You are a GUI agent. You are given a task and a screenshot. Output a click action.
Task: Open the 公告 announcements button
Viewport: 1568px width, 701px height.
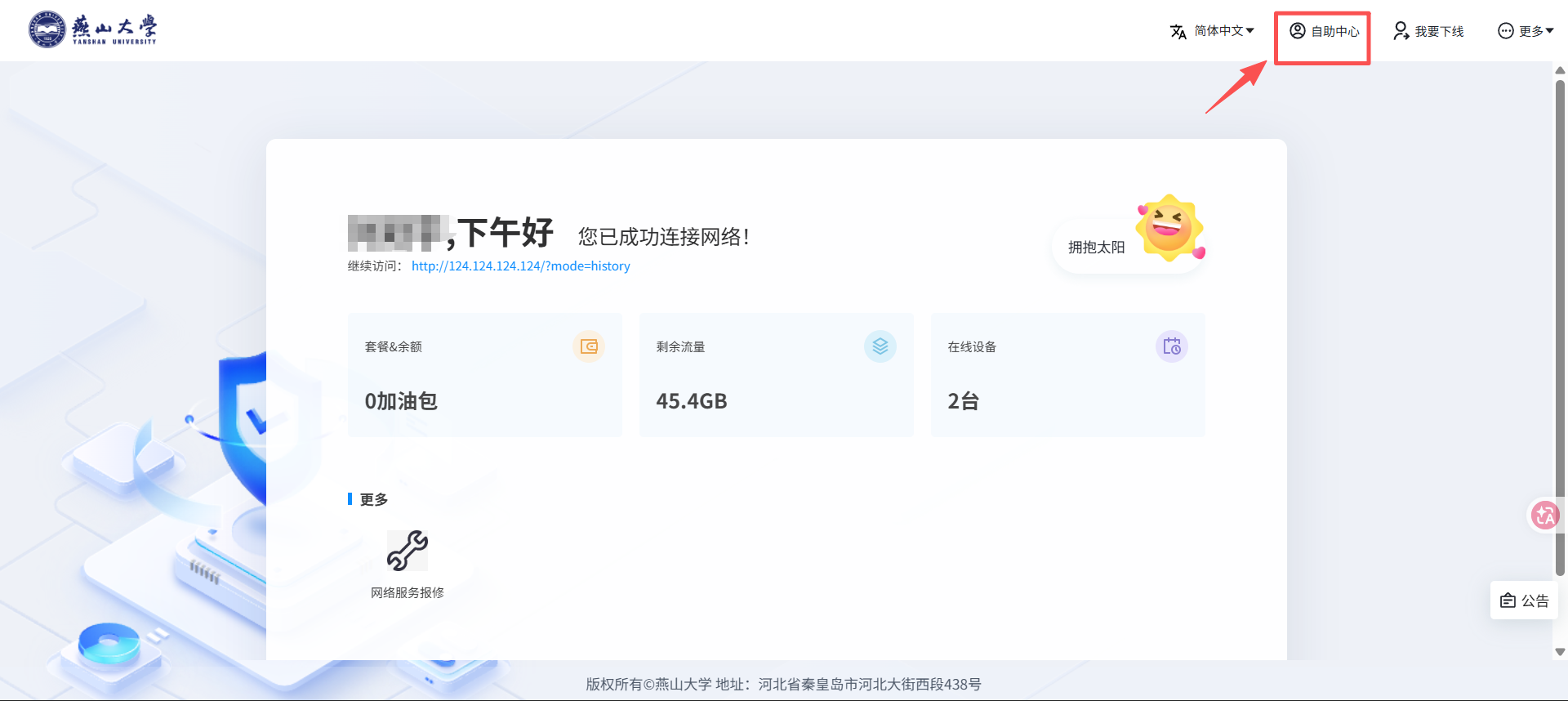[1524, 601]
